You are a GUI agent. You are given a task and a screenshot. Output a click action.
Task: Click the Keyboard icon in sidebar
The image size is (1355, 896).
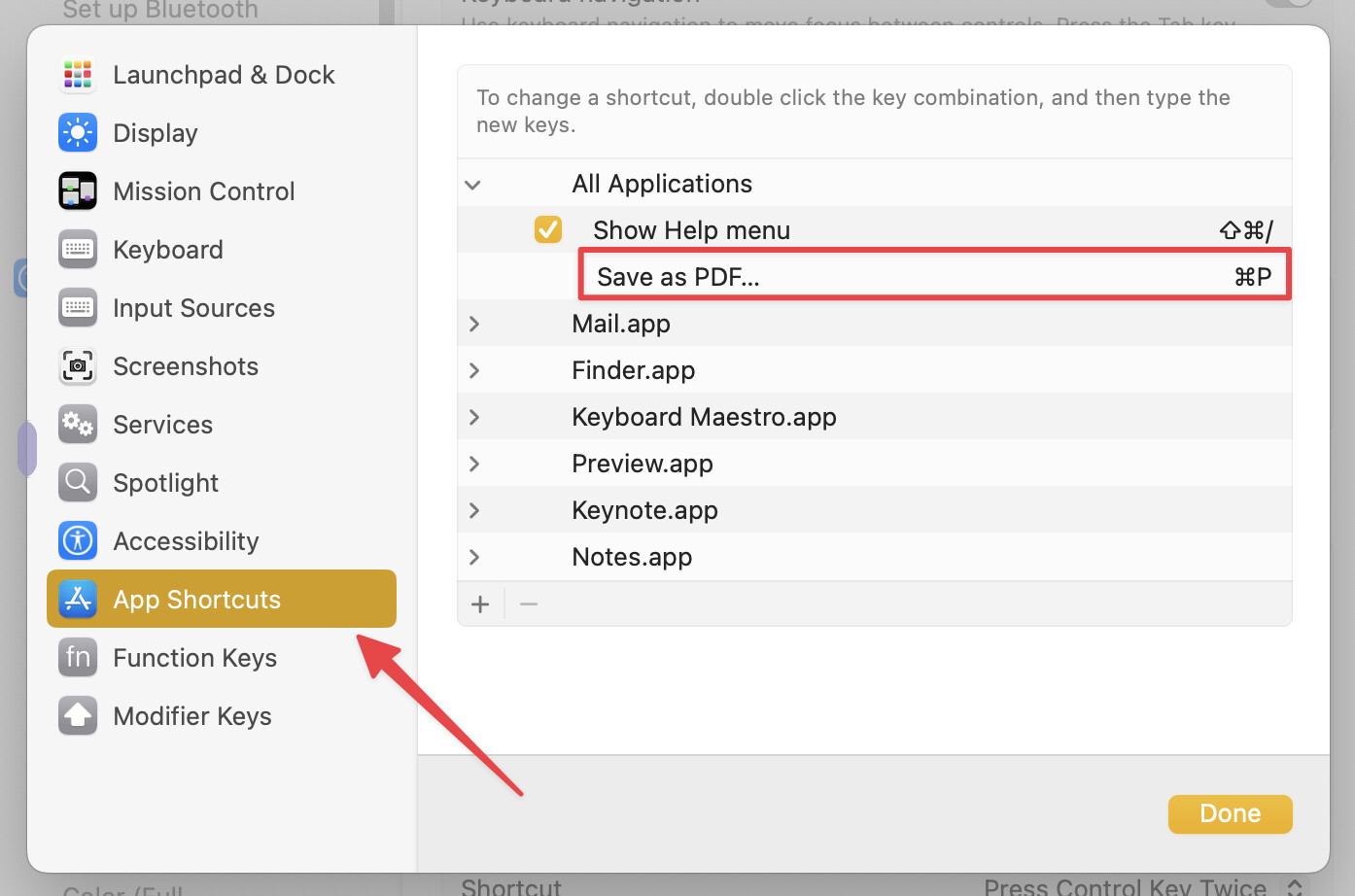(x=78, y=250)
